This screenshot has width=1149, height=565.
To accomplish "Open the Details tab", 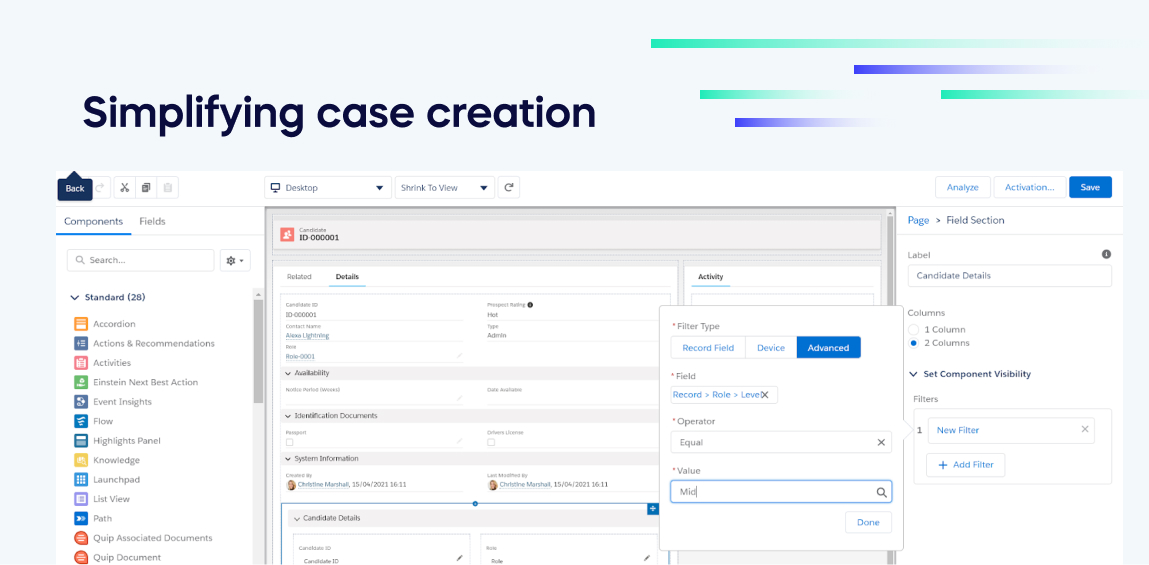I will 347,277.
